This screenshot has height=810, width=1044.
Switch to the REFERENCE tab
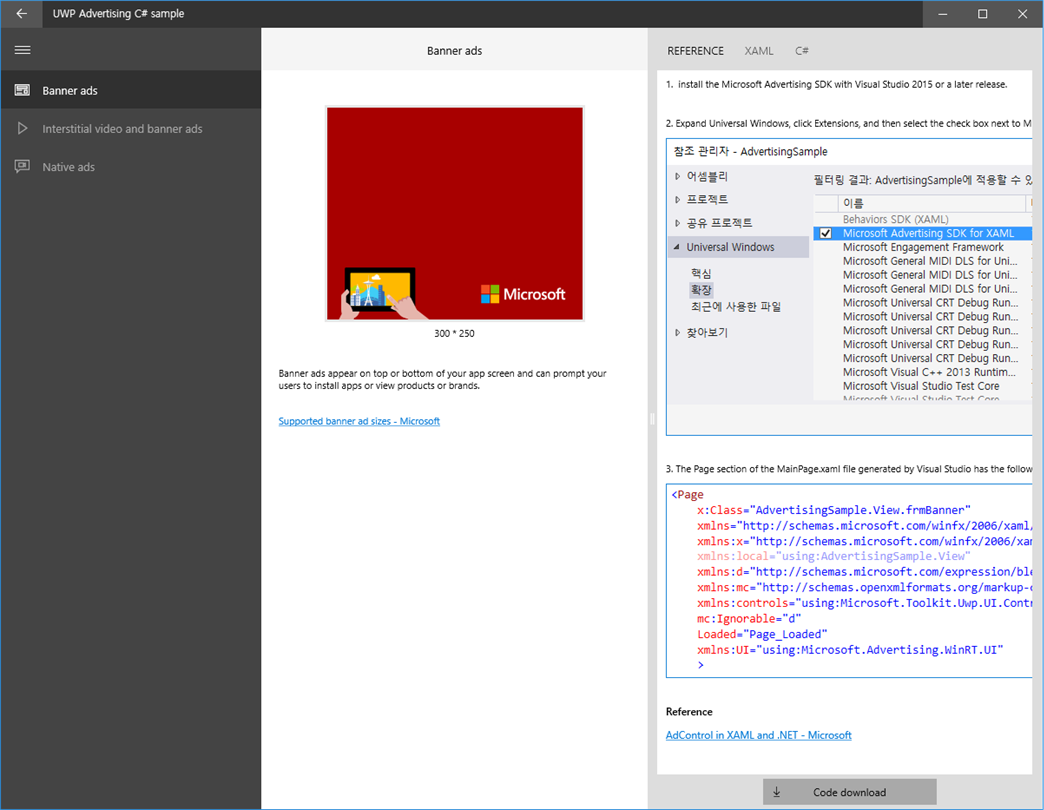click(x=695, y=51)
